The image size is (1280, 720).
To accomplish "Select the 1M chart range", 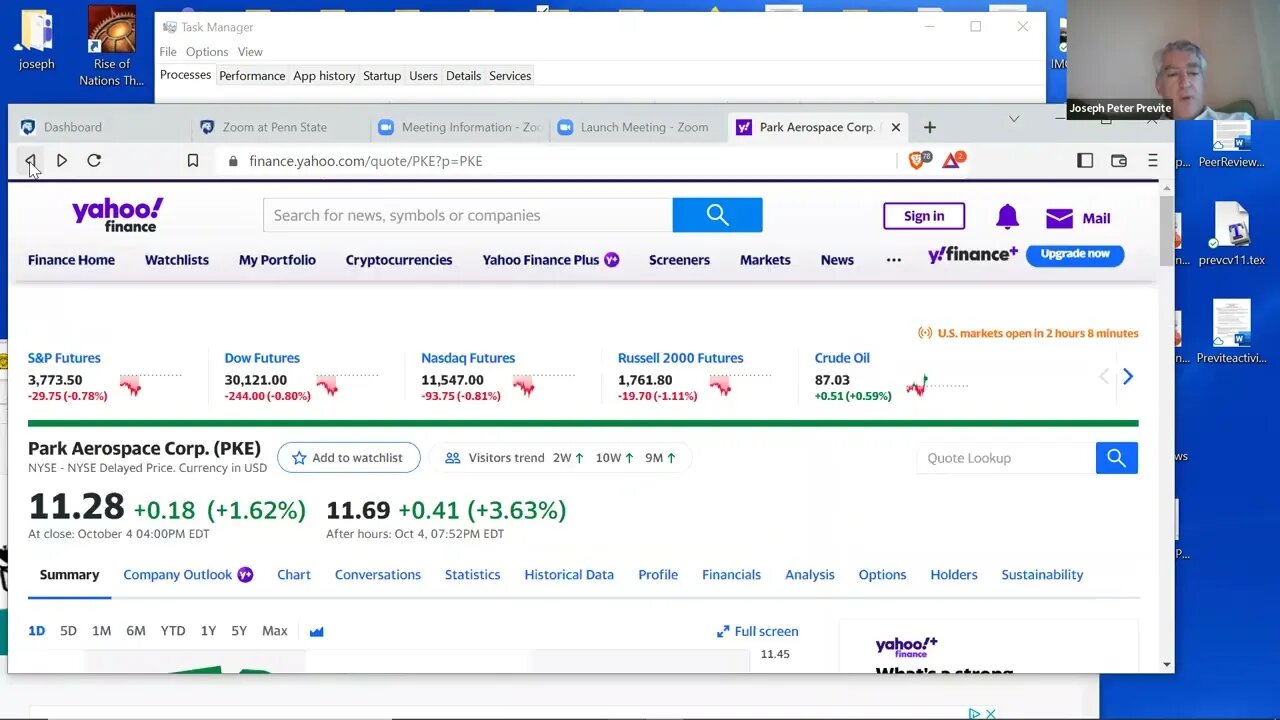I will click(101, 631).
